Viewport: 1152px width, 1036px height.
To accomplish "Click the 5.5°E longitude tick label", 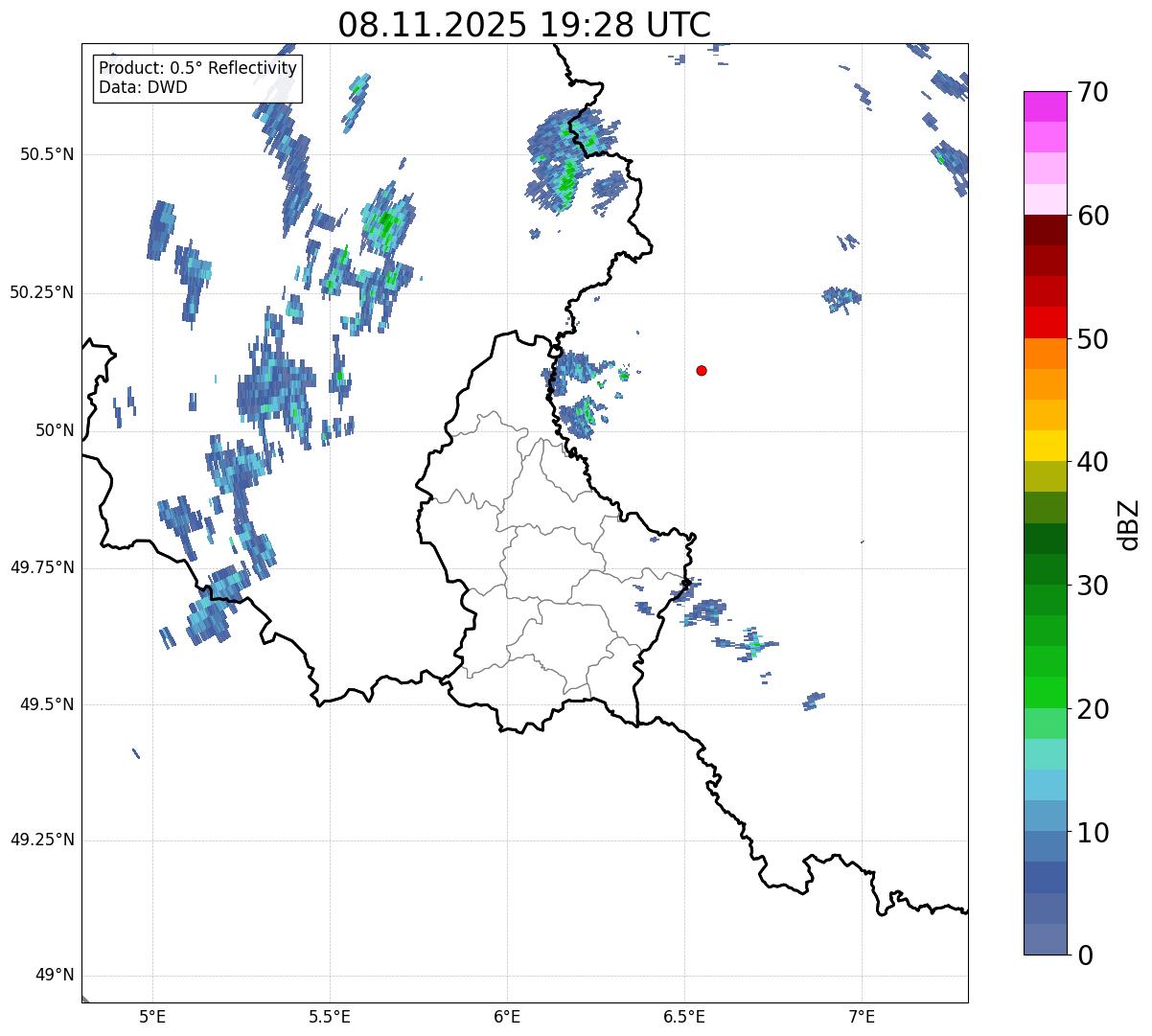I will click(330, 1016).
